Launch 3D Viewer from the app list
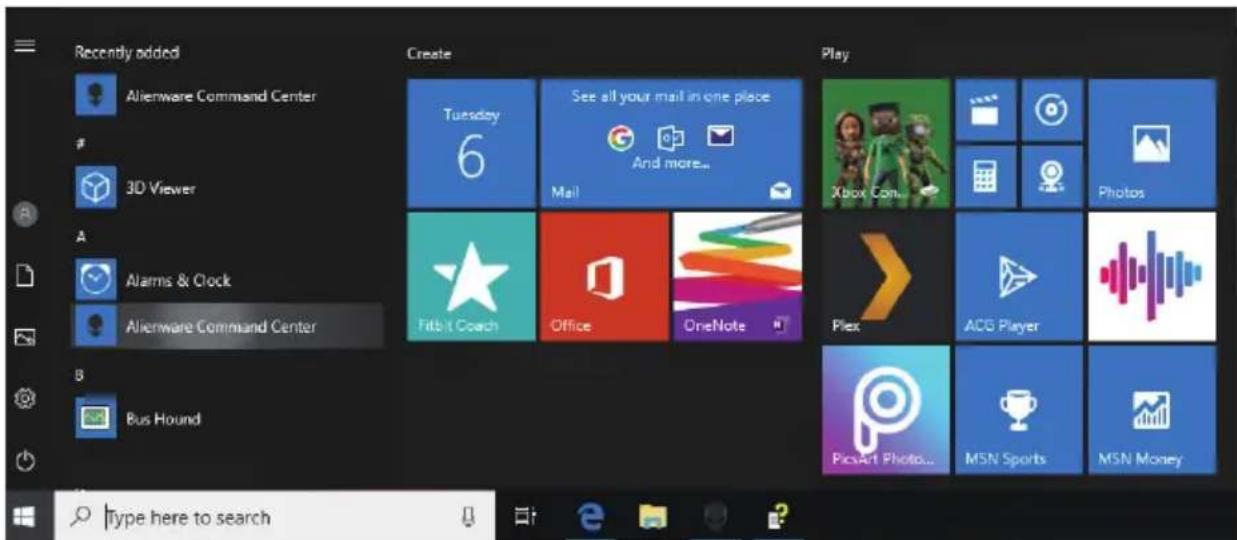 [228, 189]
